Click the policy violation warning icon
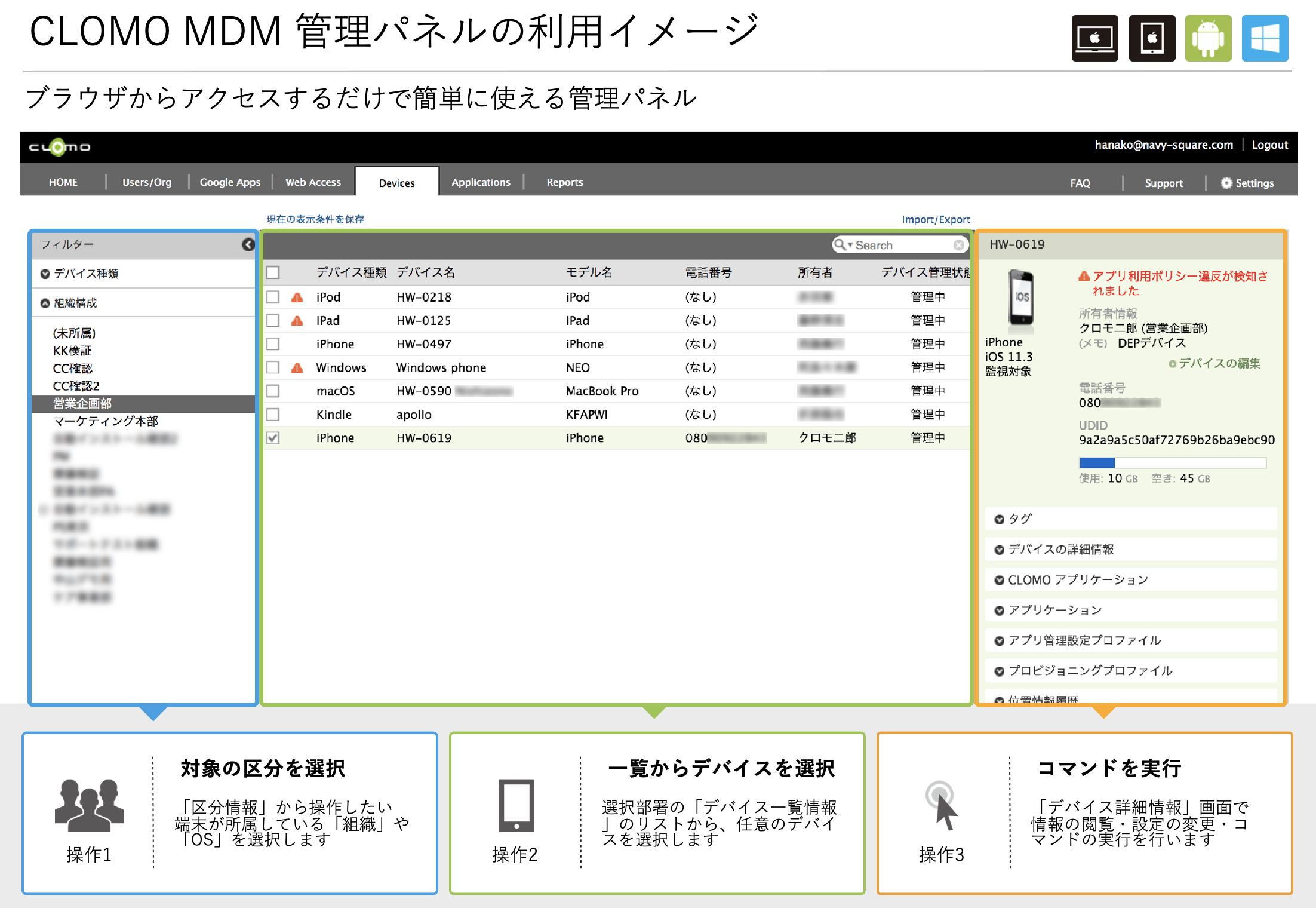This screenshot has width=1316, height=908. tap(1084, 276)
